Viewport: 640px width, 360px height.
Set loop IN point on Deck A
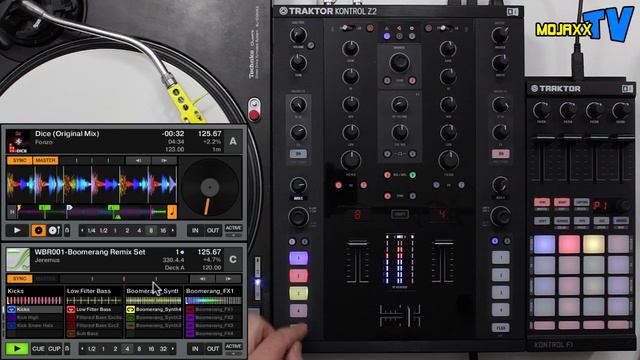(x=195, y=231)
